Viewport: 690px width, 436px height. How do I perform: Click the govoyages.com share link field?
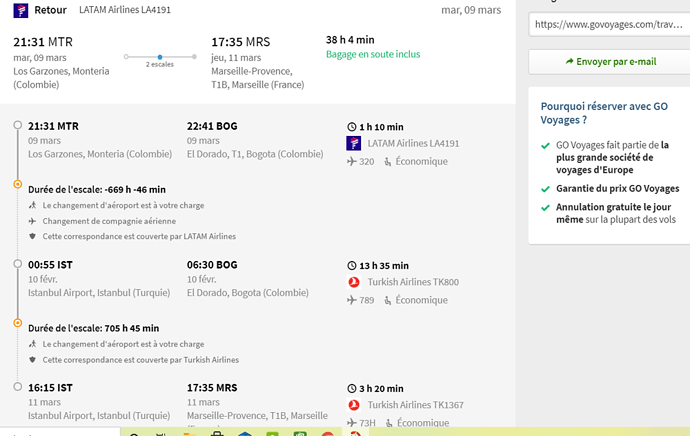pos(609,24)
